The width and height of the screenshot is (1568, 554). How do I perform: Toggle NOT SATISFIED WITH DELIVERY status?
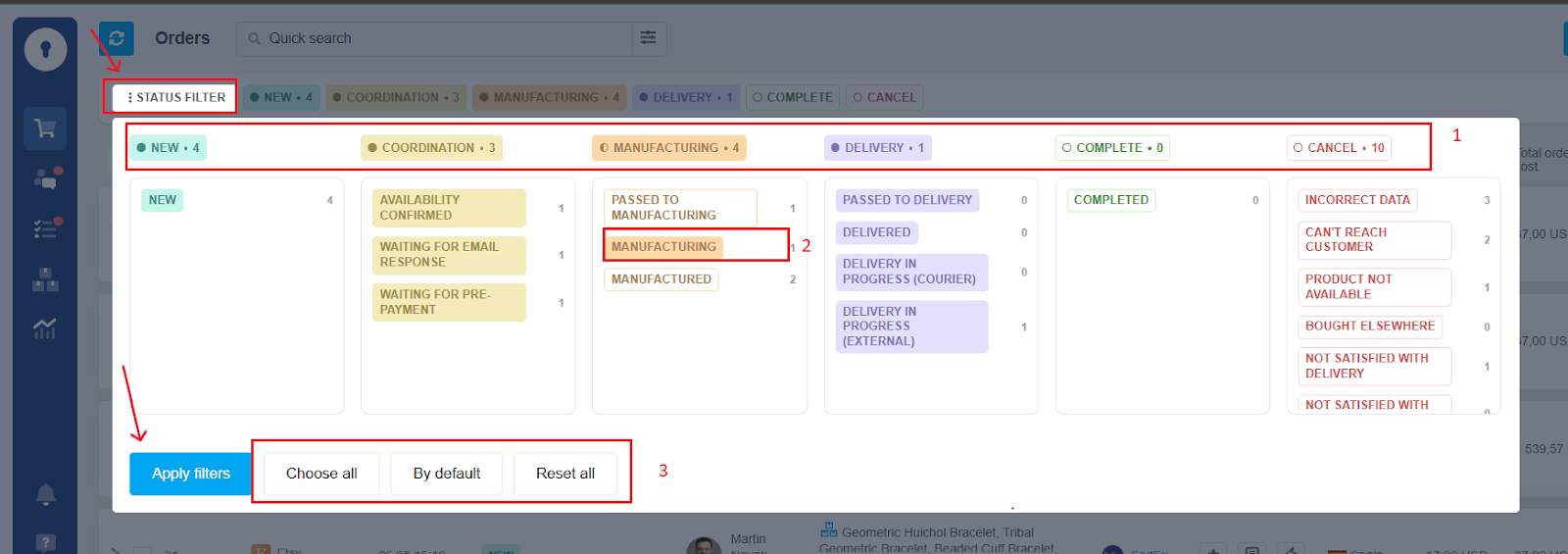pyautogui.click(x=1374, y=367)
